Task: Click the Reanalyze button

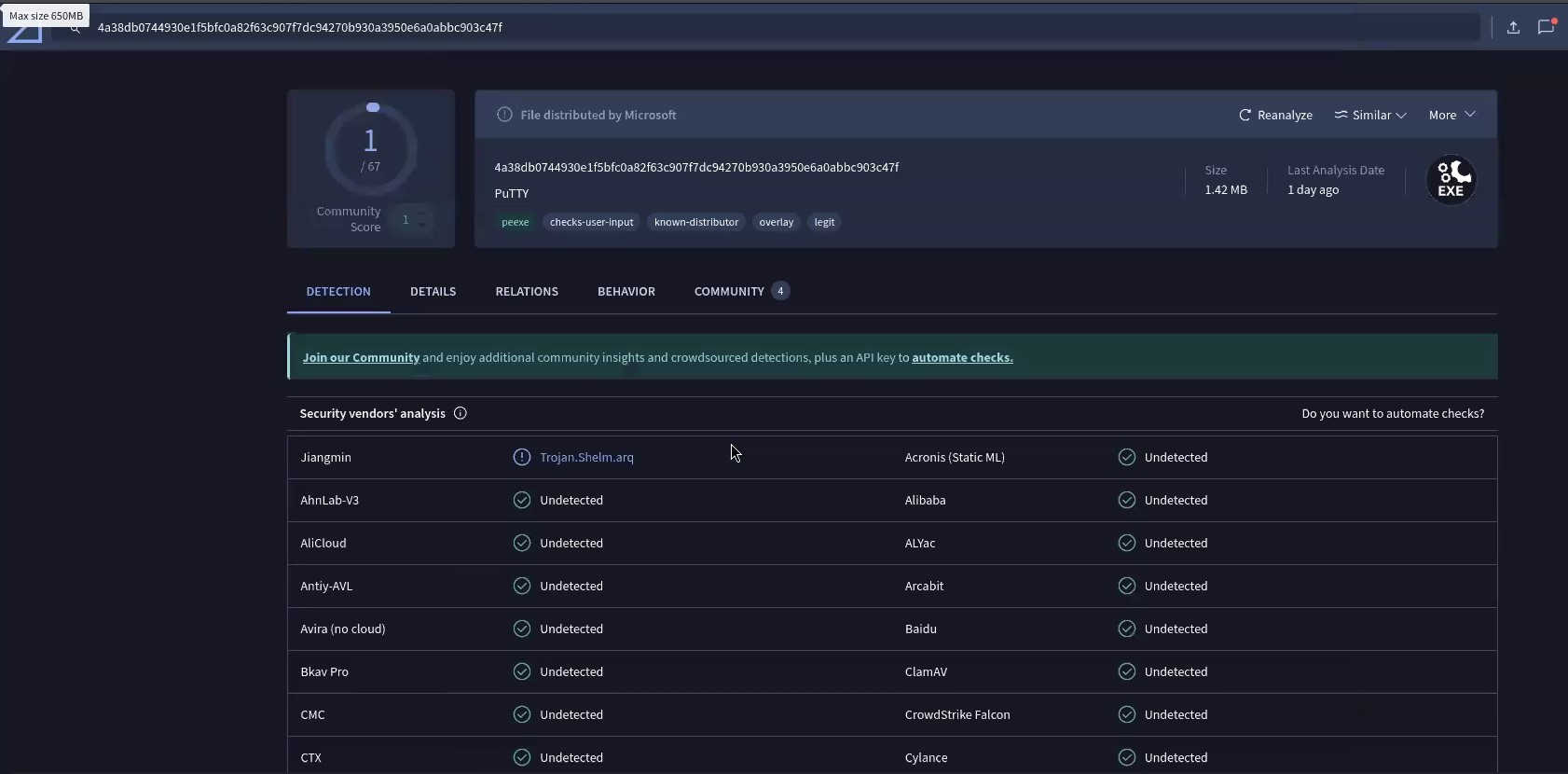Action: (1275, 115)
